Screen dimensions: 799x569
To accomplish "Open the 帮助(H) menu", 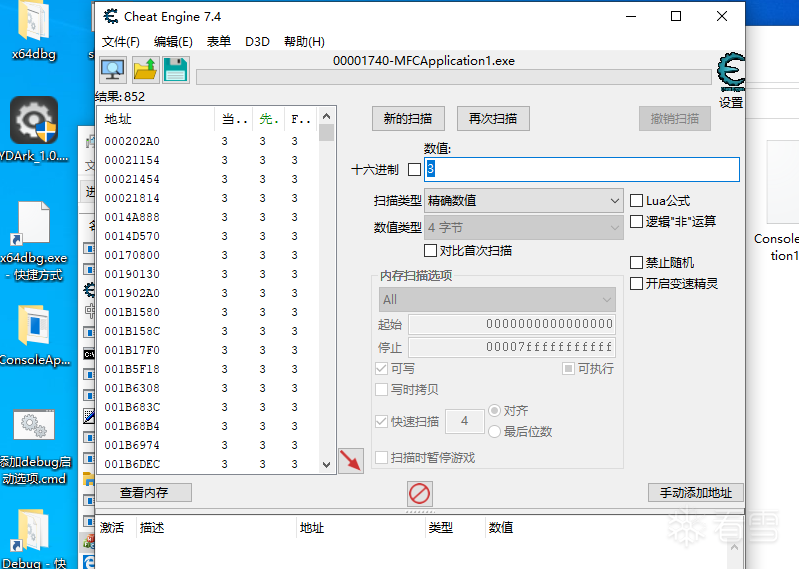I will click(304, 42).
